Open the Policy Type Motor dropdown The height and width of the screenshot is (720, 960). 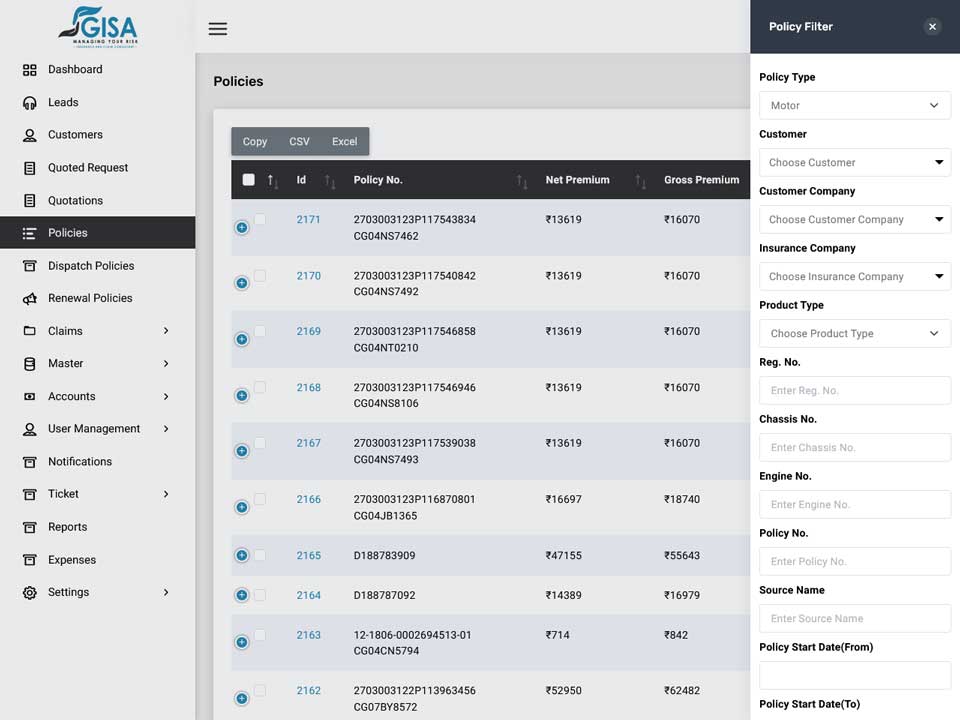pyautogui.click(x=855, y=105)
